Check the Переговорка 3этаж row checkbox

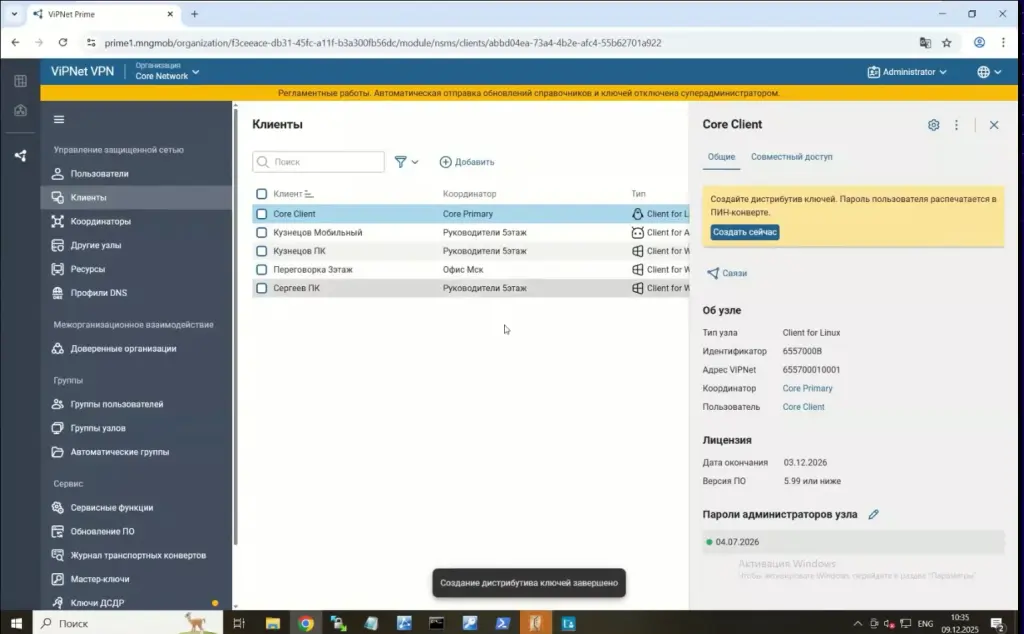261,270
